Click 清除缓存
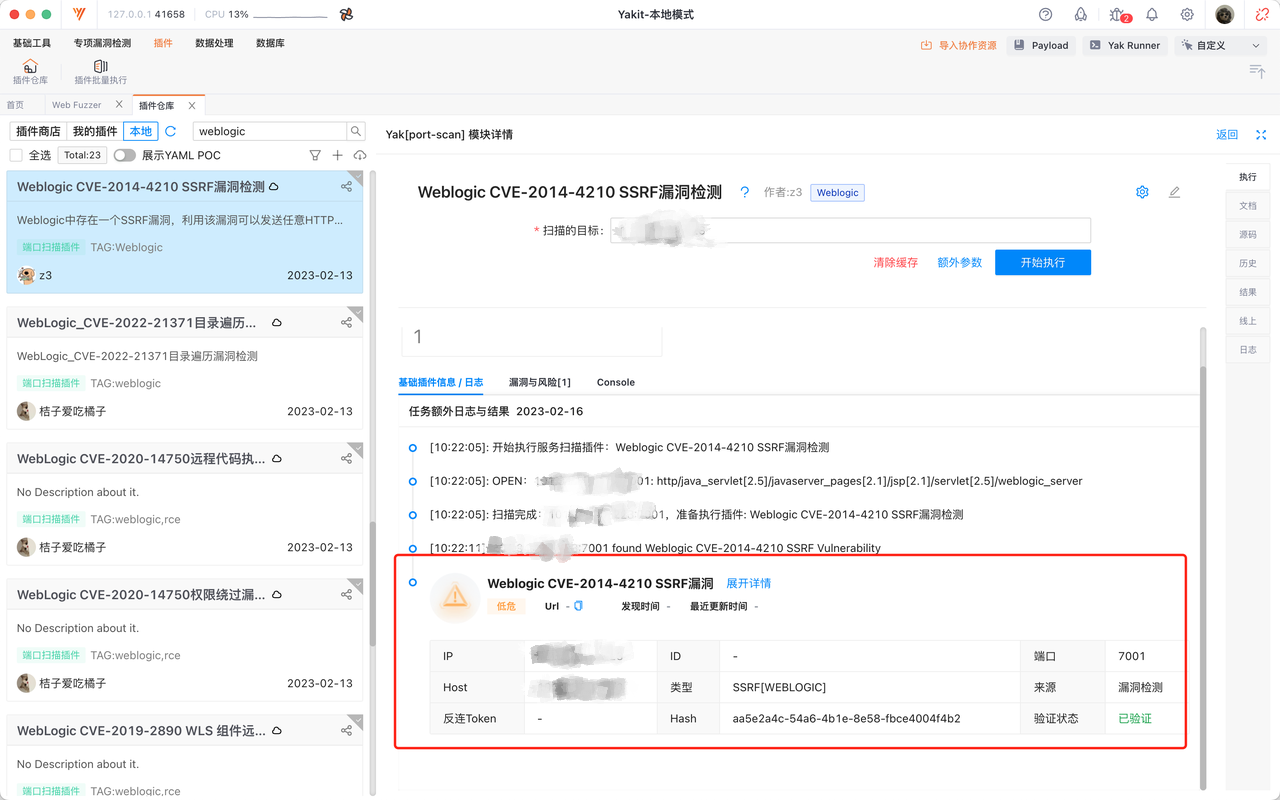The height and width of the screenshot is (800, 1280). tap(895, 262)
